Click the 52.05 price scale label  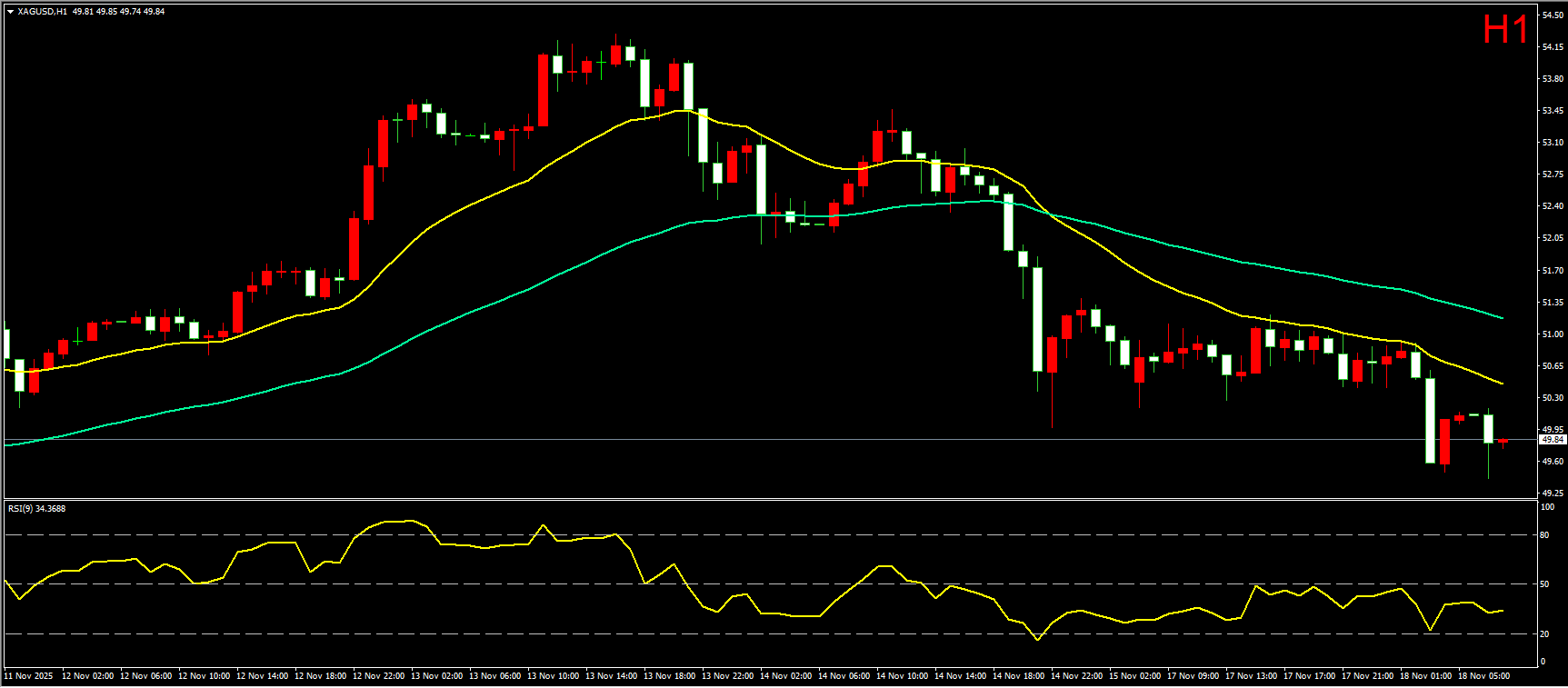tap(1552, 238)
